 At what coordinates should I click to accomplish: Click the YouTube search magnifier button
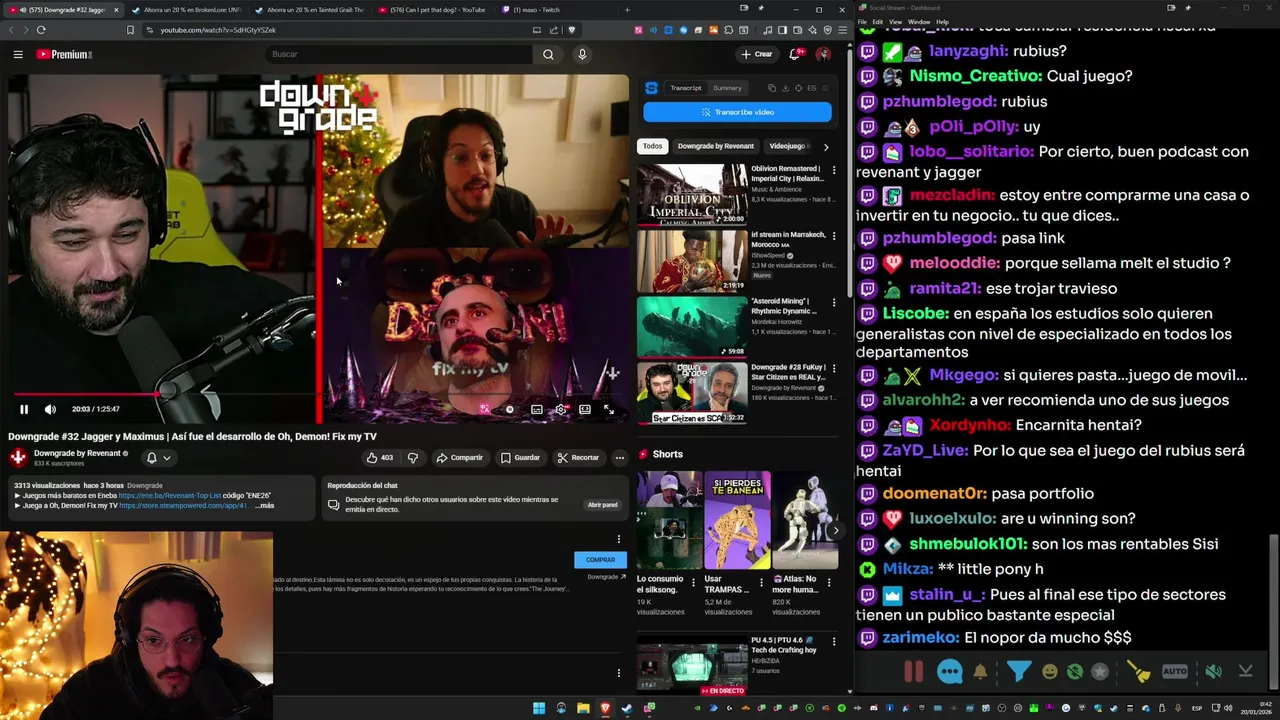548,54
